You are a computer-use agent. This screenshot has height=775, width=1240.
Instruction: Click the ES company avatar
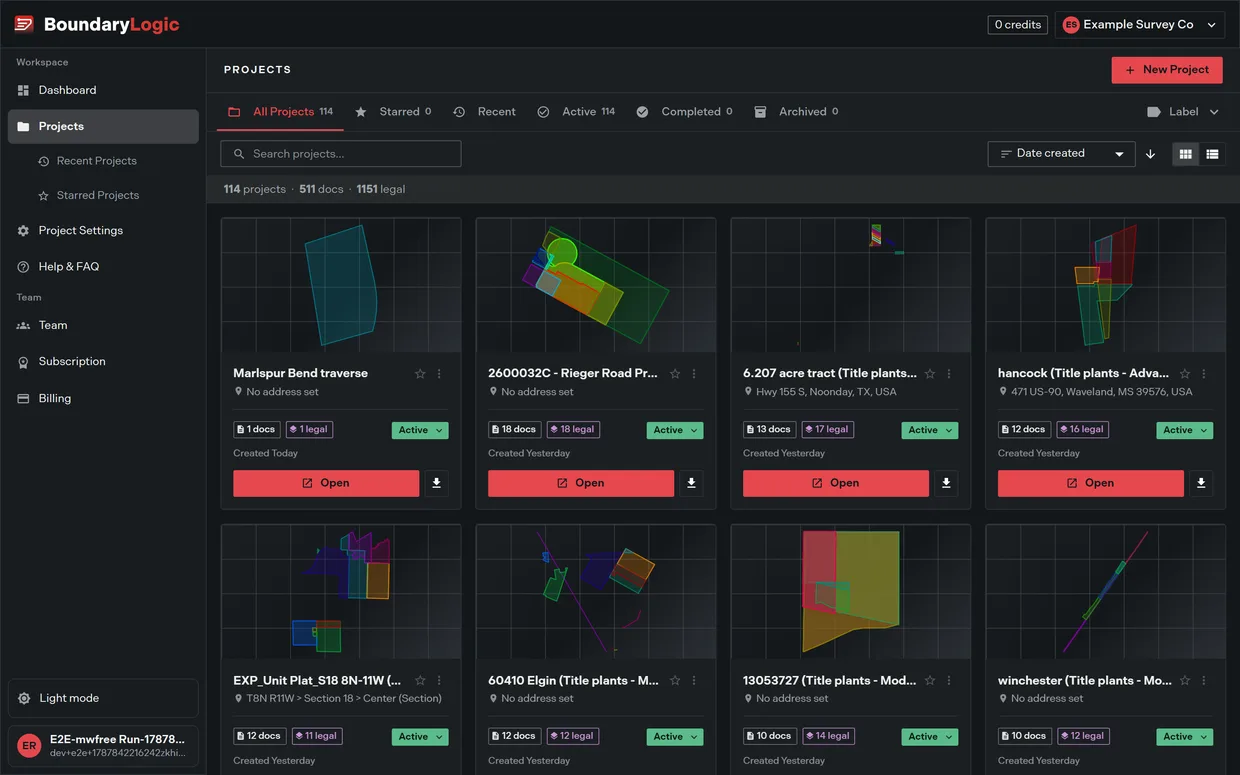pyautogui.click(x=1071, y=25)
